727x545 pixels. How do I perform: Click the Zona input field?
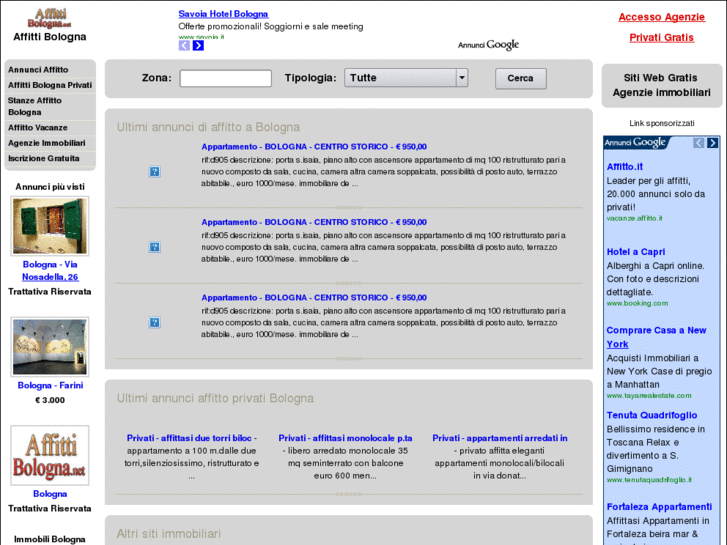coord(226,78)
